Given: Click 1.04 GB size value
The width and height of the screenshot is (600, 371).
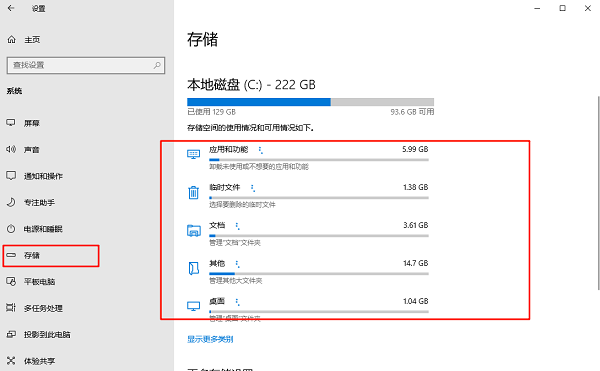Looking at the screenshot, I should (x=416, y=301).
